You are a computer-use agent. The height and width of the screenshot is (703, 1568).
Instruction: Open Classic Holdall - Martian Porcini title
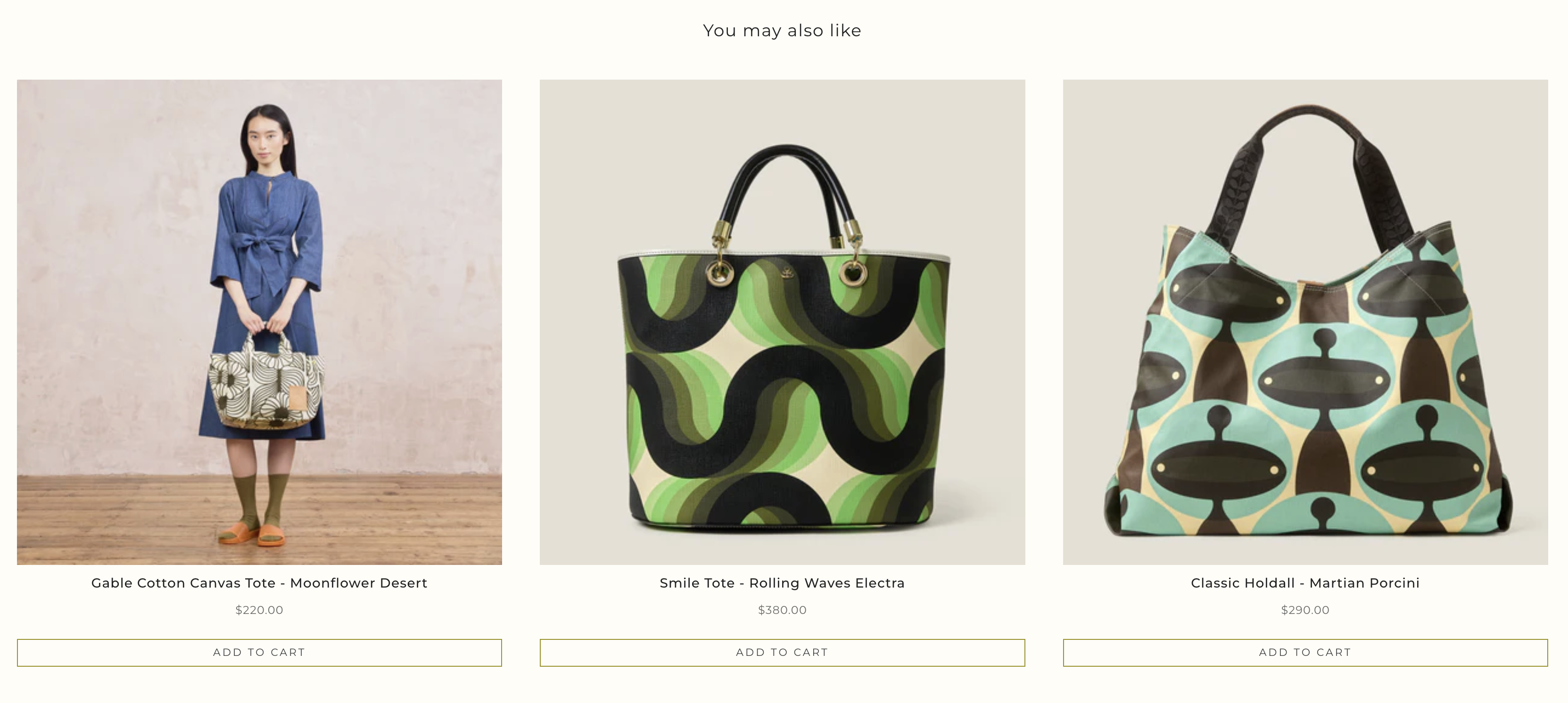[x=1305, y=582]
